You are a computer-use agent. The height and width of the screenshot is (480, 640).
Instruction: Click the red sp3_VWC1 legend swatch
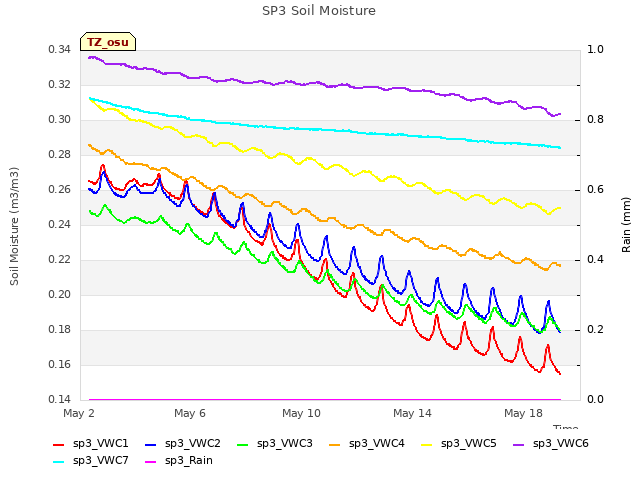pos(59,444)
